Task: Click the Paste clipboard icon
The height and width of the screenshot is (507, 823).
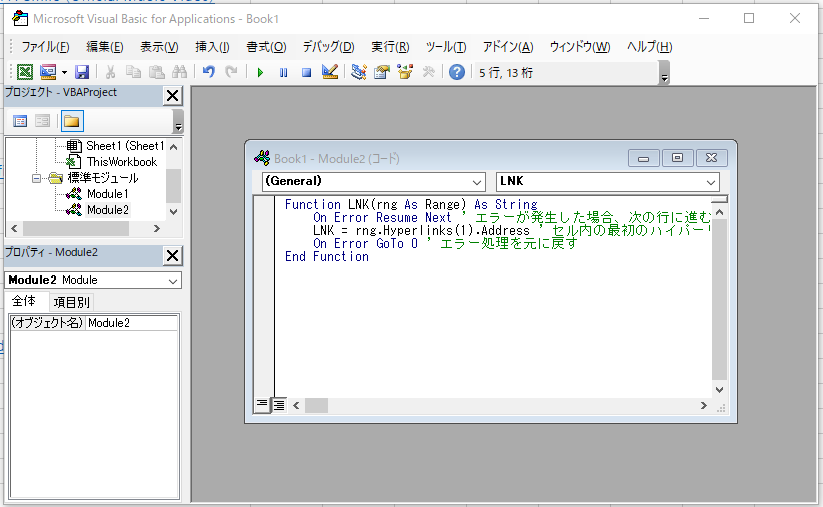Action: (156, 72)
